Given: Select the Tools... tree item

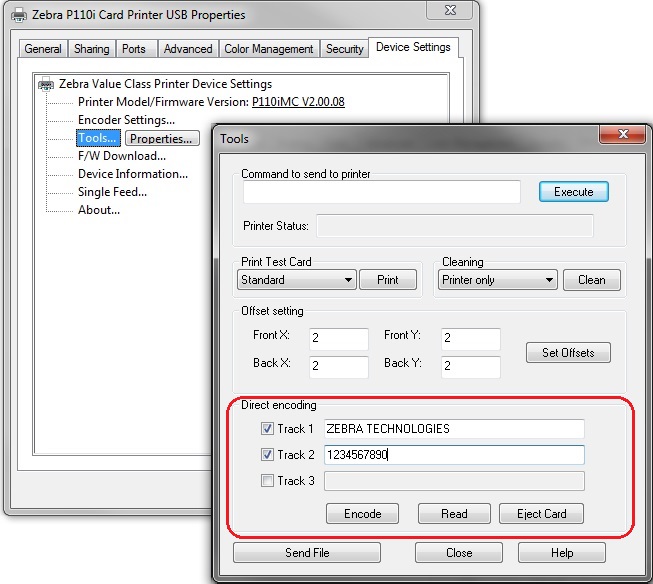Looking at the screenshot, I should click(x=98, y=138).
